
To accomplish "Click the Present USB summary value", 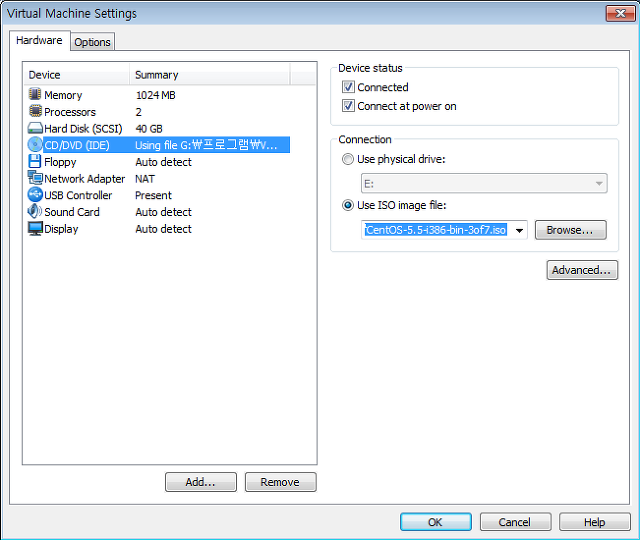I will 153,195.
